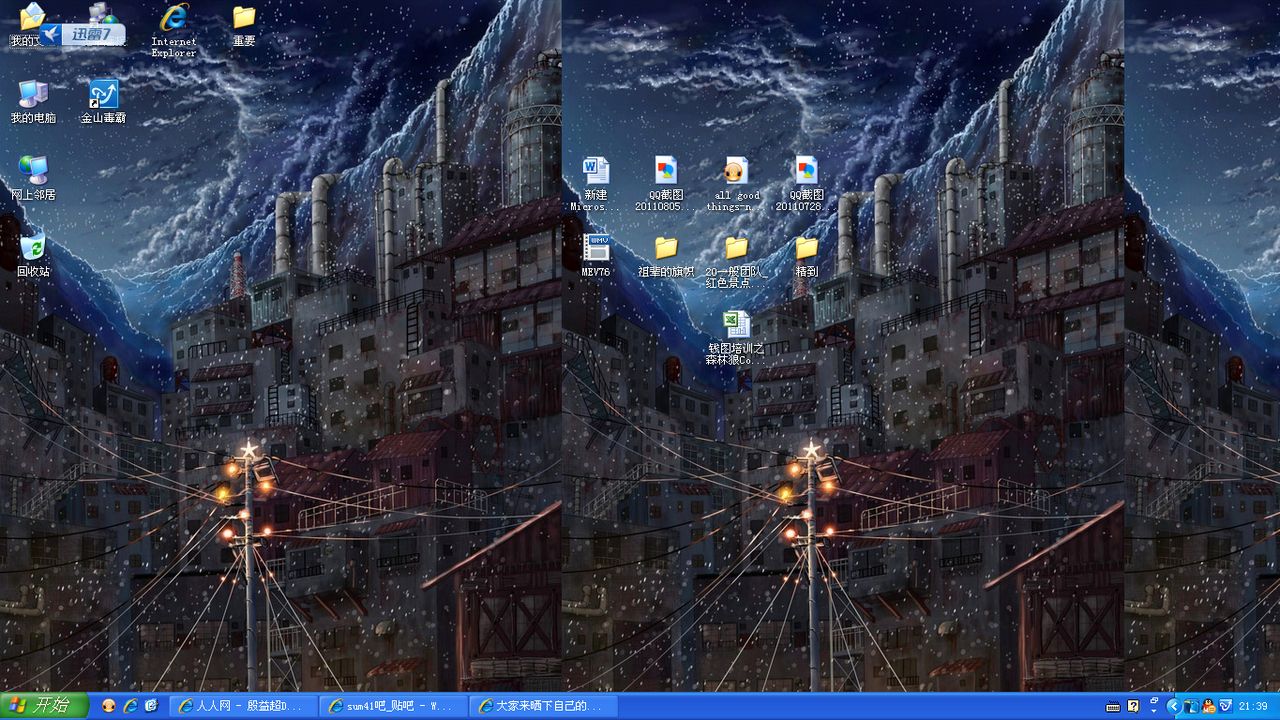This screenshot has width=1280, height=720.
Task: Select the 'all good things' audio file
Action: pos(736,183)
